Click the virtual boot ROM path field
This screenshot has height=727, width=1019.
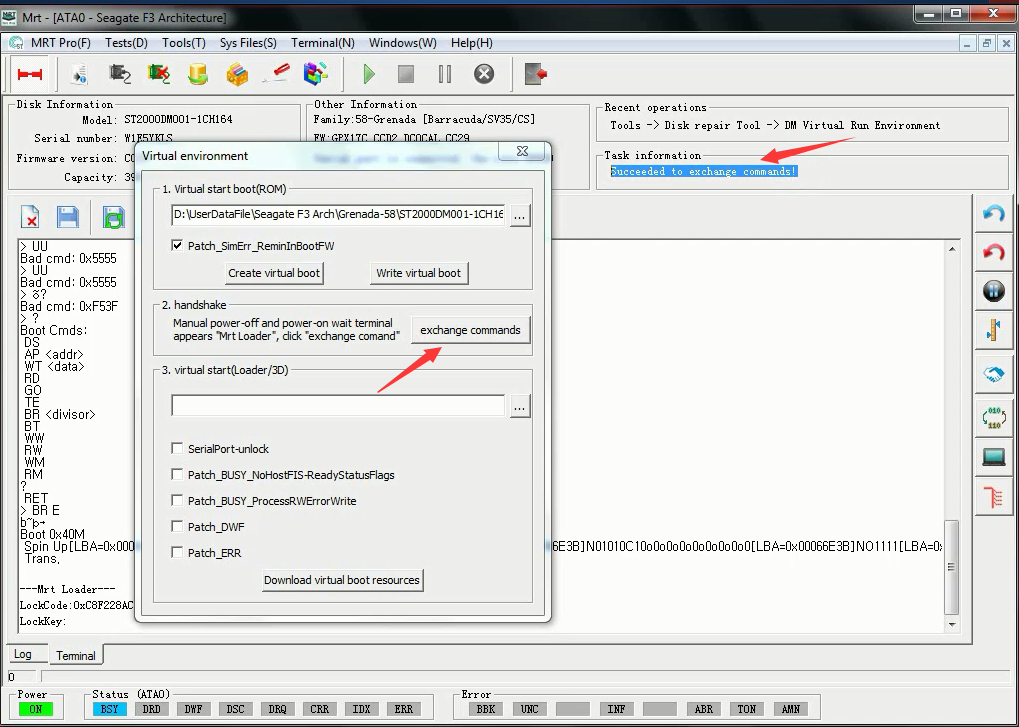coord(338,214)
